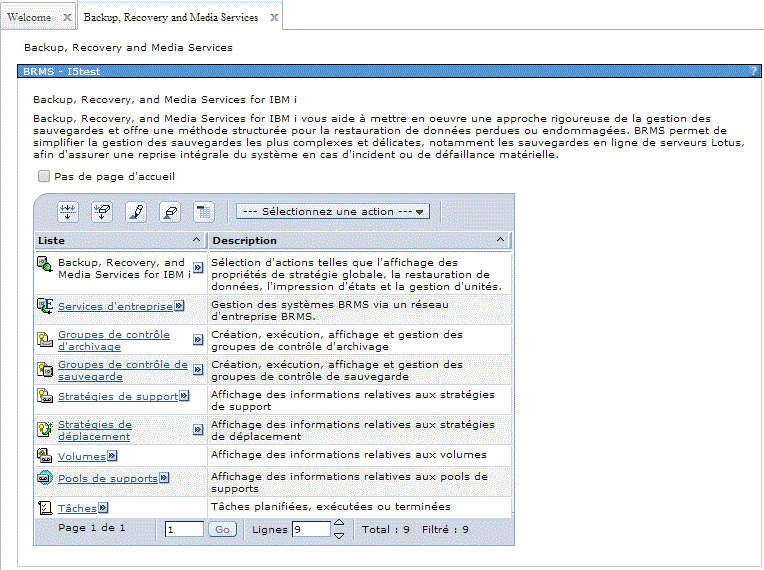The height and width of the screenshot is (570, 764).
Task: Click the Configure columns table icon
Action: tap(204, 212)
